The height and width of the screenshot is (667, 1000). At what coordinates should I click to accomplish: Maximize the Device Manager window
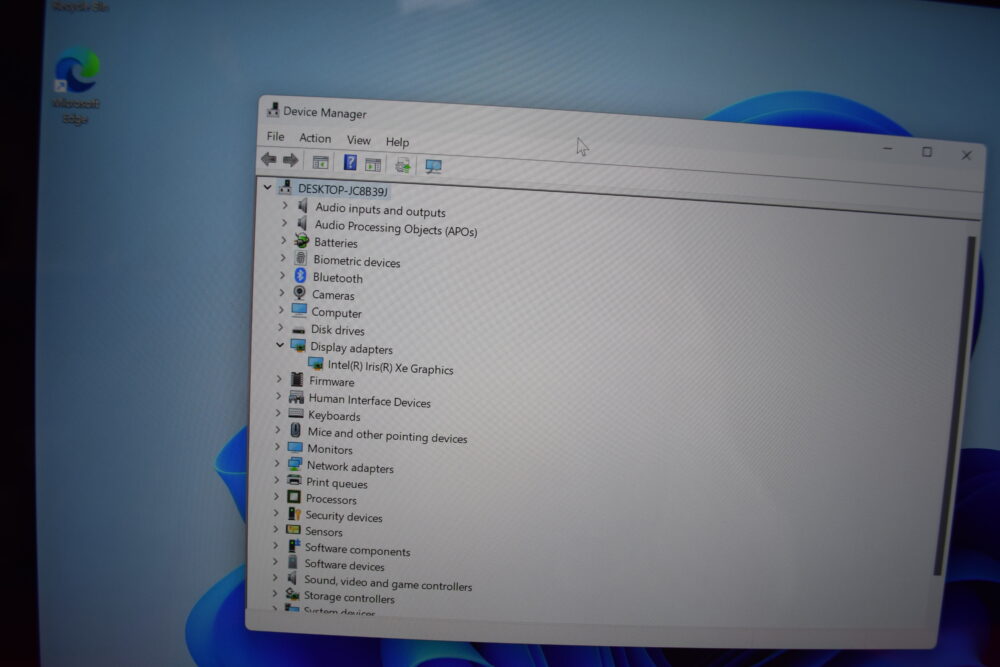pyautogui.click(x=927, y=152)
